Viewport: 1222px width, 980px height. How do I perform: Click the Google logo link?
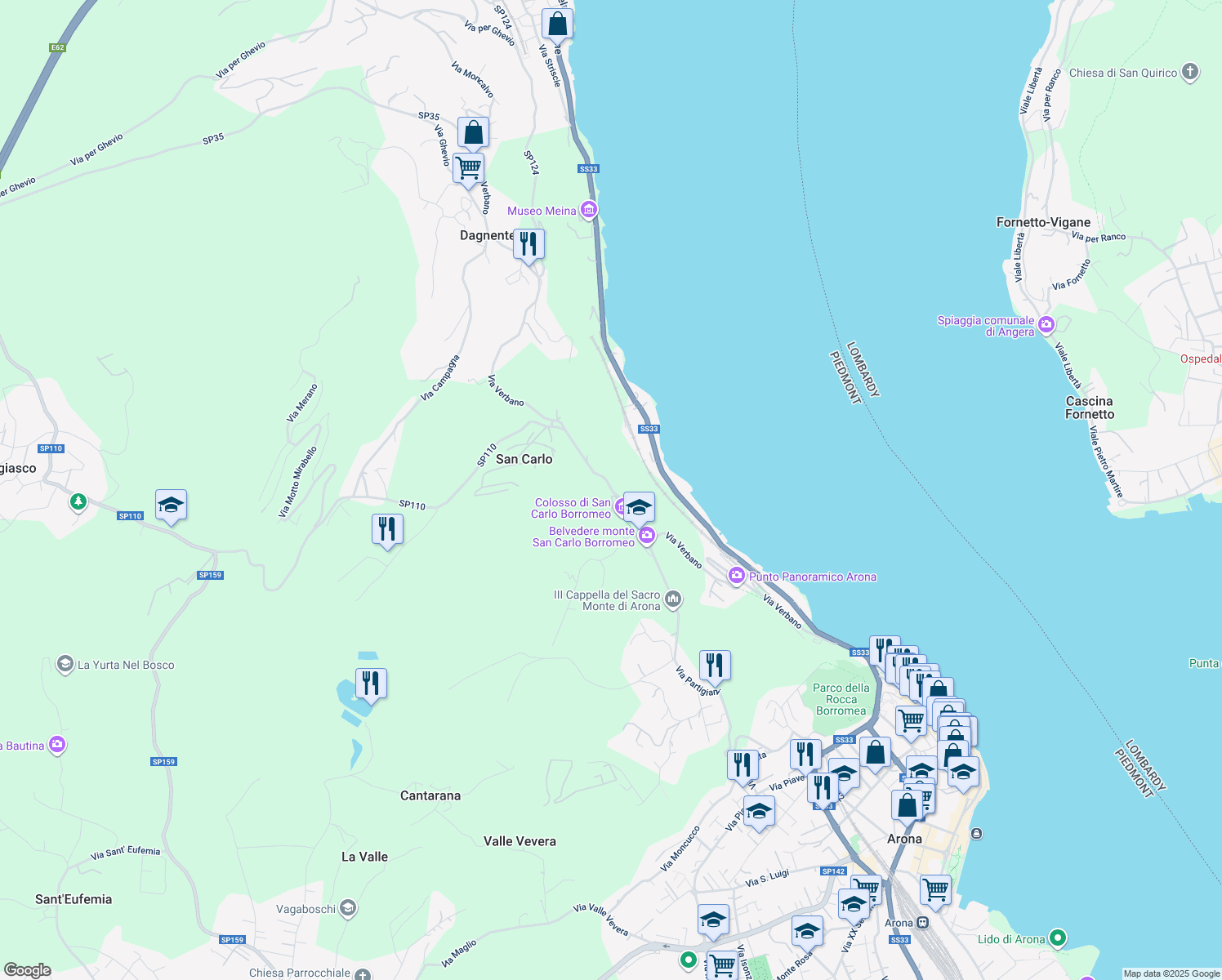(x=27, y=970)
